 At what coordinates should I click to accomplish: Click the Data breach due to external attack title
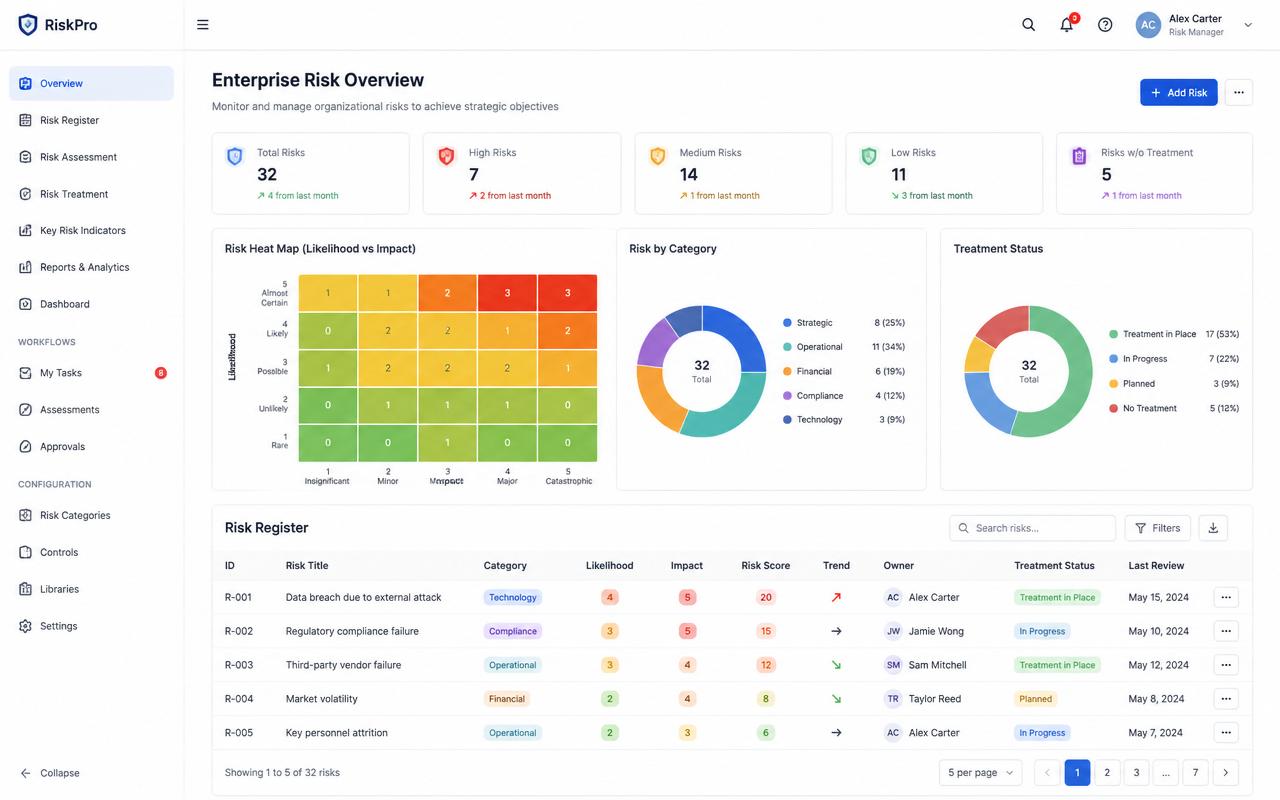[x=363, y=597]
